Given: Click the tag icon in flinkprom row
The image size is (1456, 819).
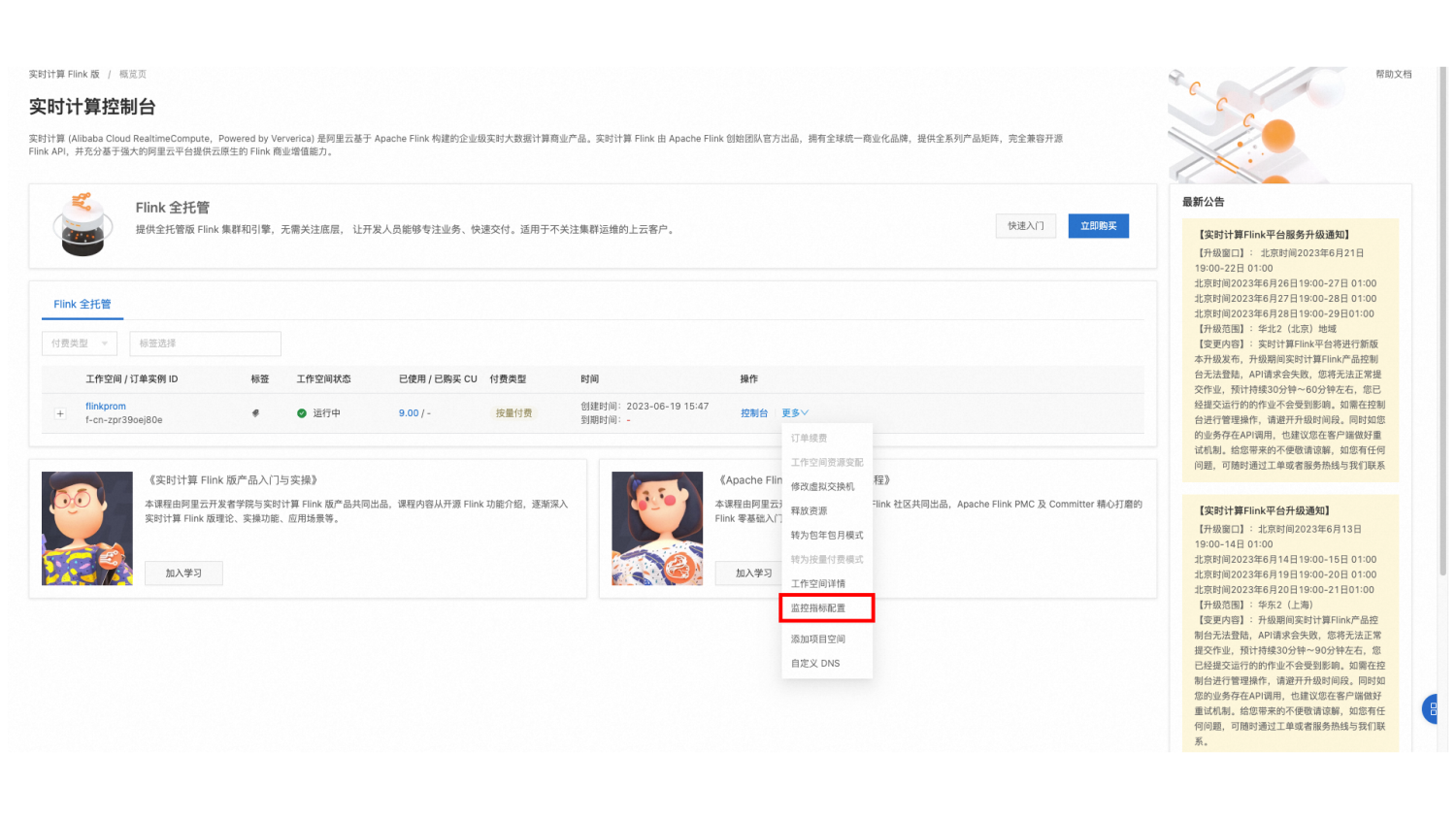Looking at the screenshot, I should pyautogui.click(x=255, y=413).
